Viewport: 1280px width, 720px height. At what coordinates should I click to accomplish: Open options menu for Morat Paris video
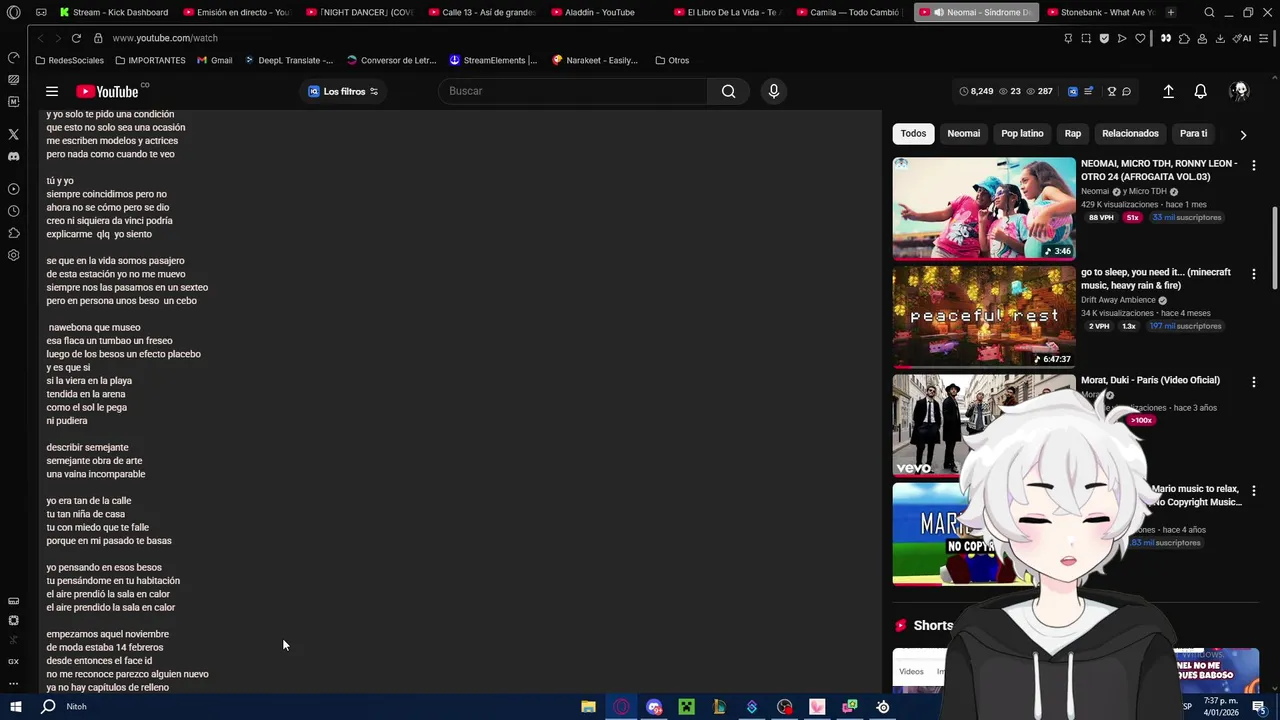(1254, 382)
